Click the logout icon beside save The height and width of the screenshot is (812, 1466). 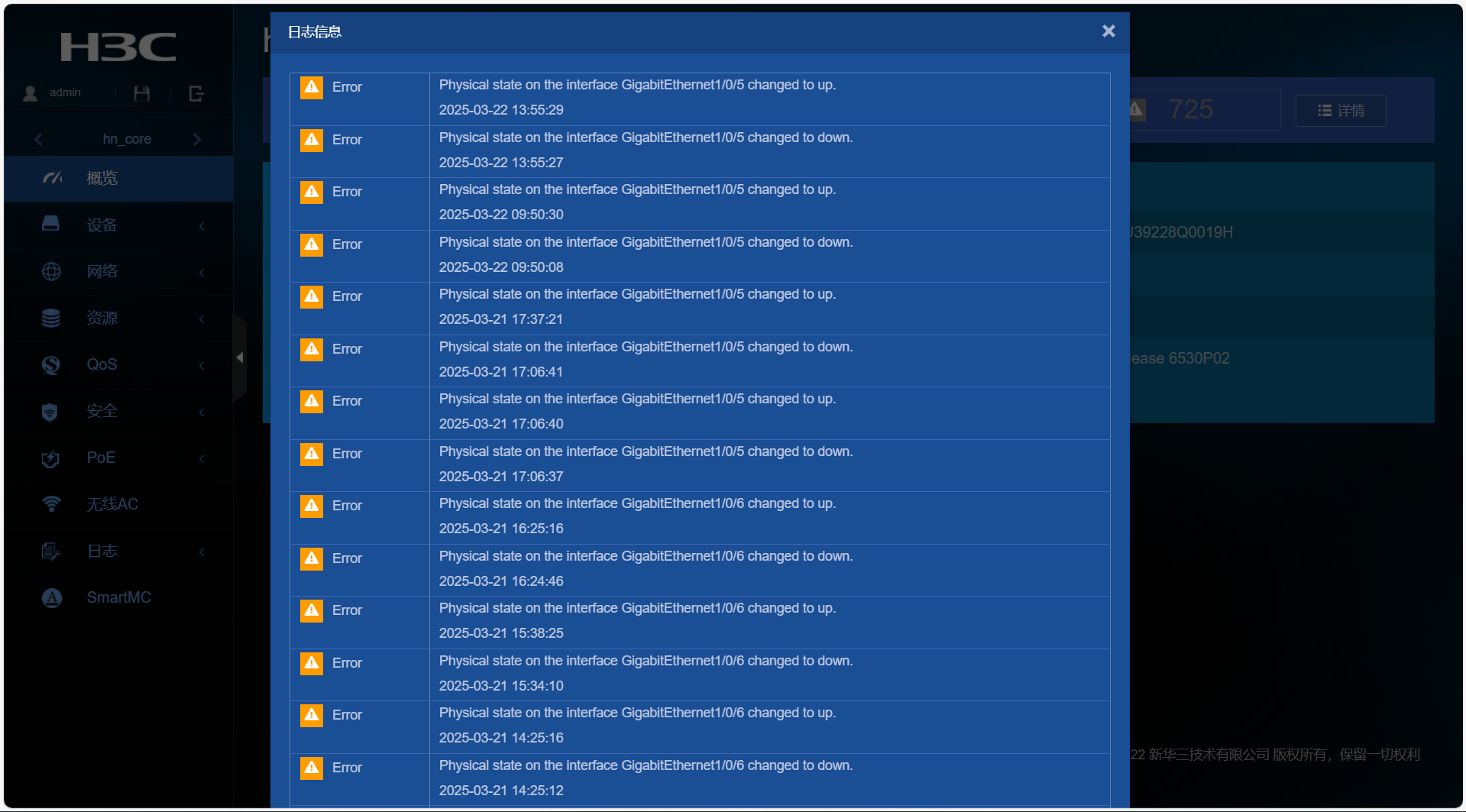pyautogui.click(x=196, y=93)
